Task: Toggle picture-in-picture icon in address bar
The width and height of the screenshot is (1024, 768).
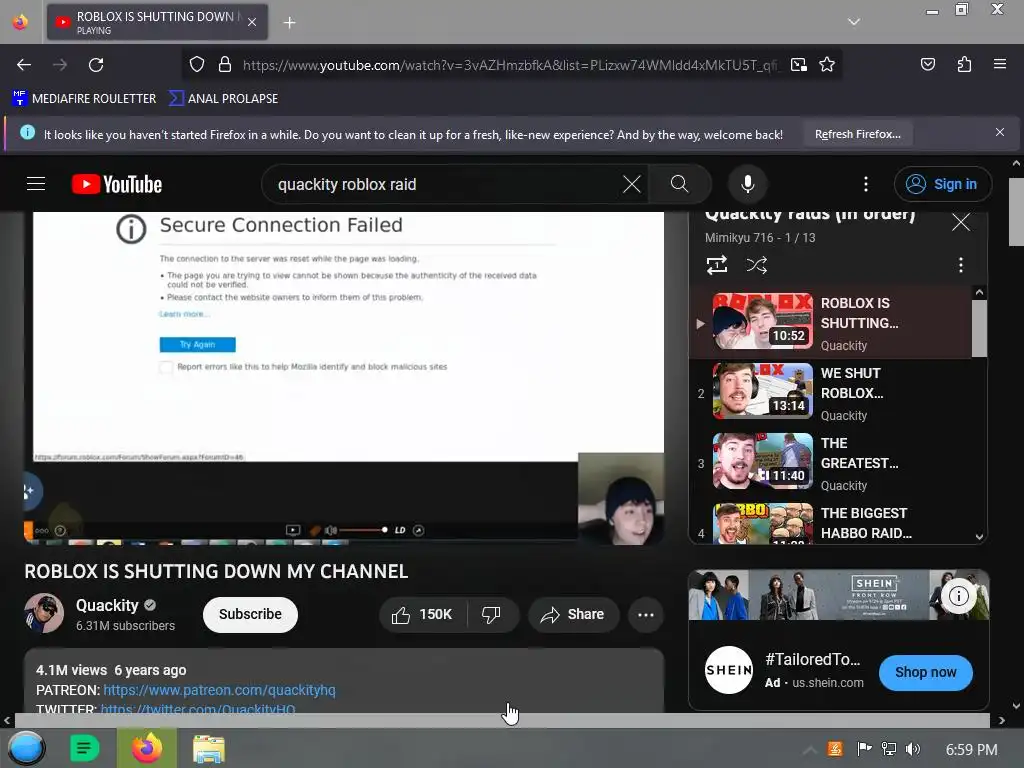Action: pos(799,65)
